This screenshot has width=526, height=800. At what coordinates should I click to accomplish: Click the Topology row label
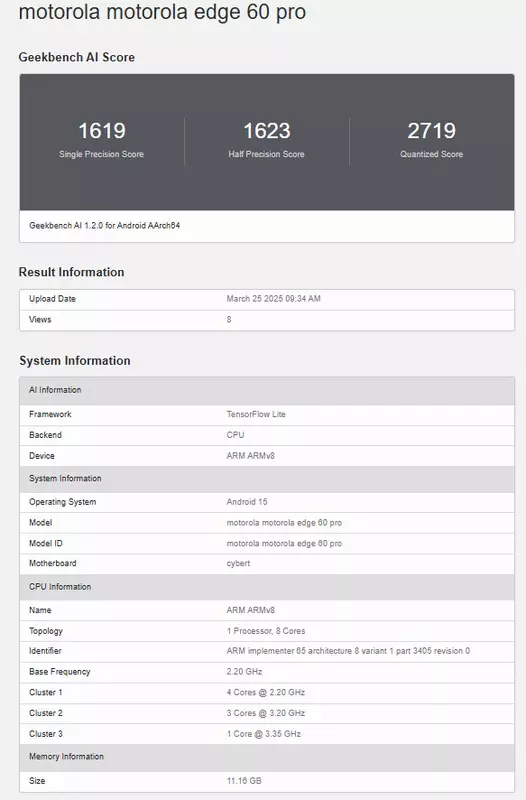pos(46,632)
